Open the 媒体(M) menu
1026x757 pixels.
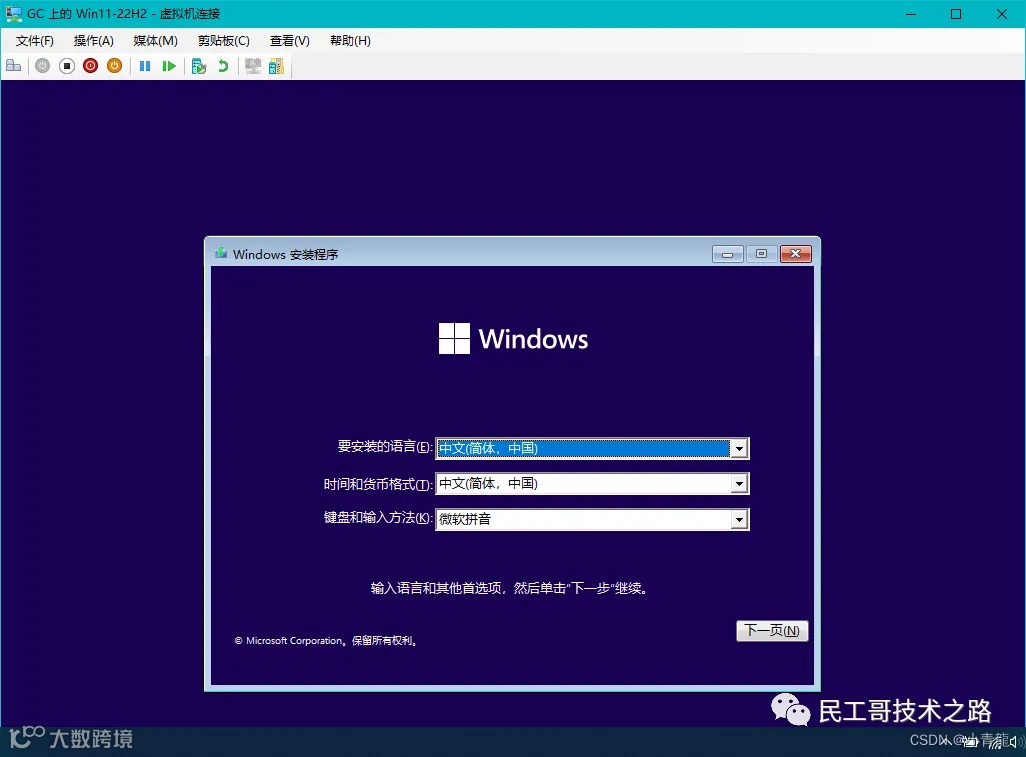point(155,41)
